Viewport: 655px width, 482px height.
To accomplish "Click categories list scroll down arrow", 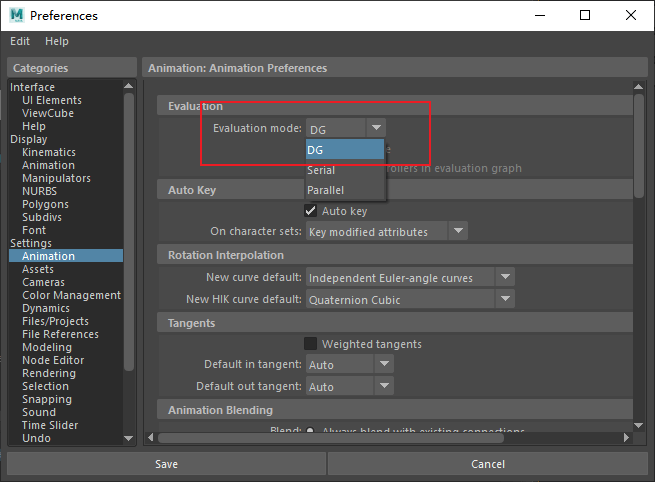I will 129,439.
